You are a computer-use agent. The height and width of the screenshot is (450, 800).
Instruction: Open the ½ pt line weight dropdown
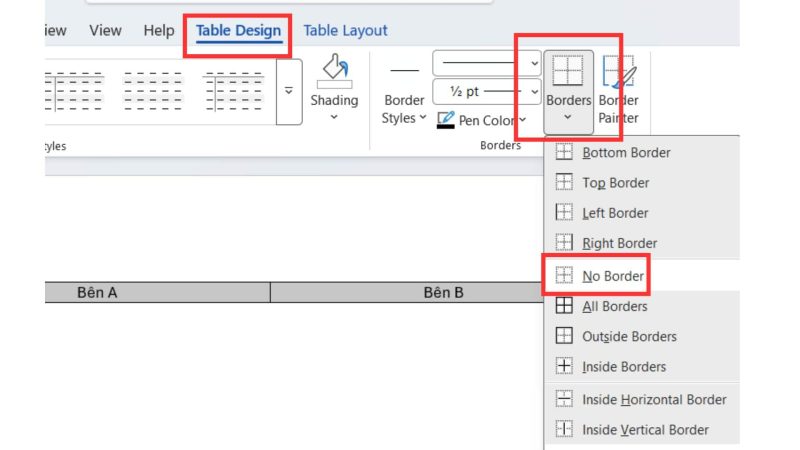click(487, 92)
